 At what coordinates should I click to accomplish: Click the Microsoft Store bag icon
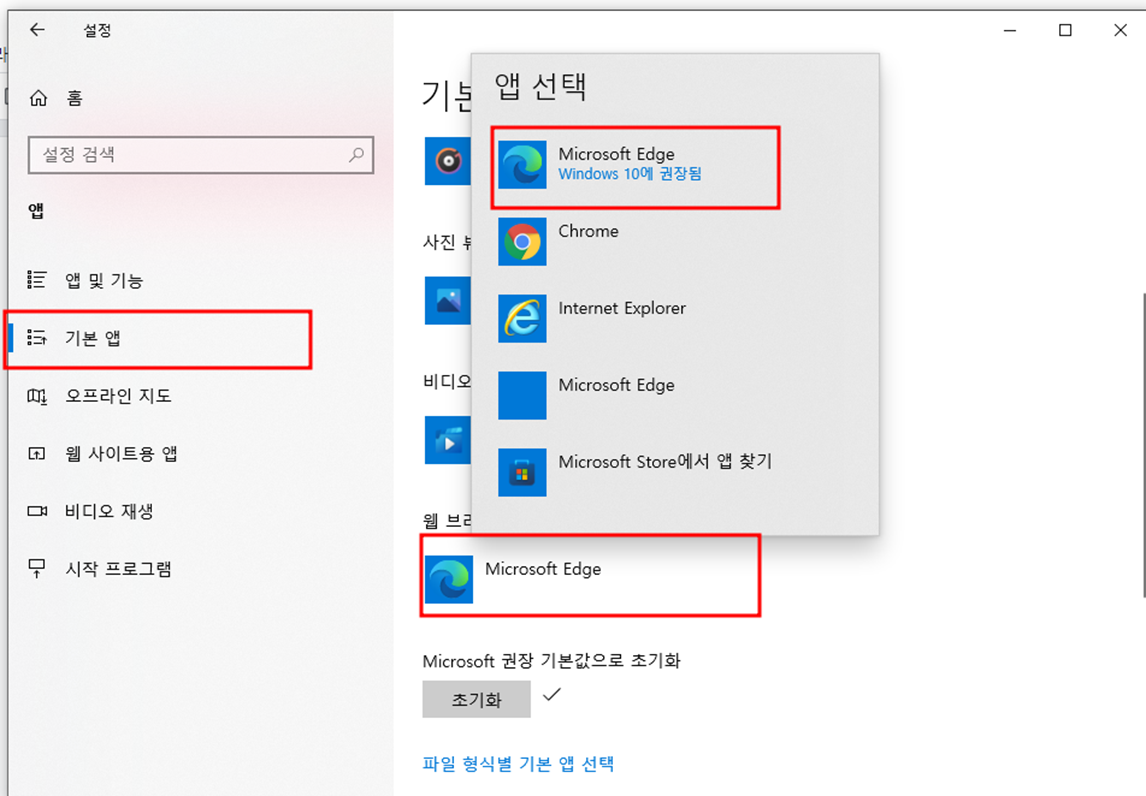[x=522, y=472]
